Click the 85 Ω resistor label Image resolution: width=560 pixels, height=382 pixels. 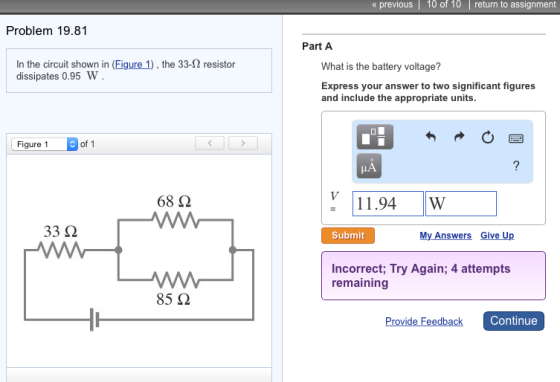tap(173, 299)
